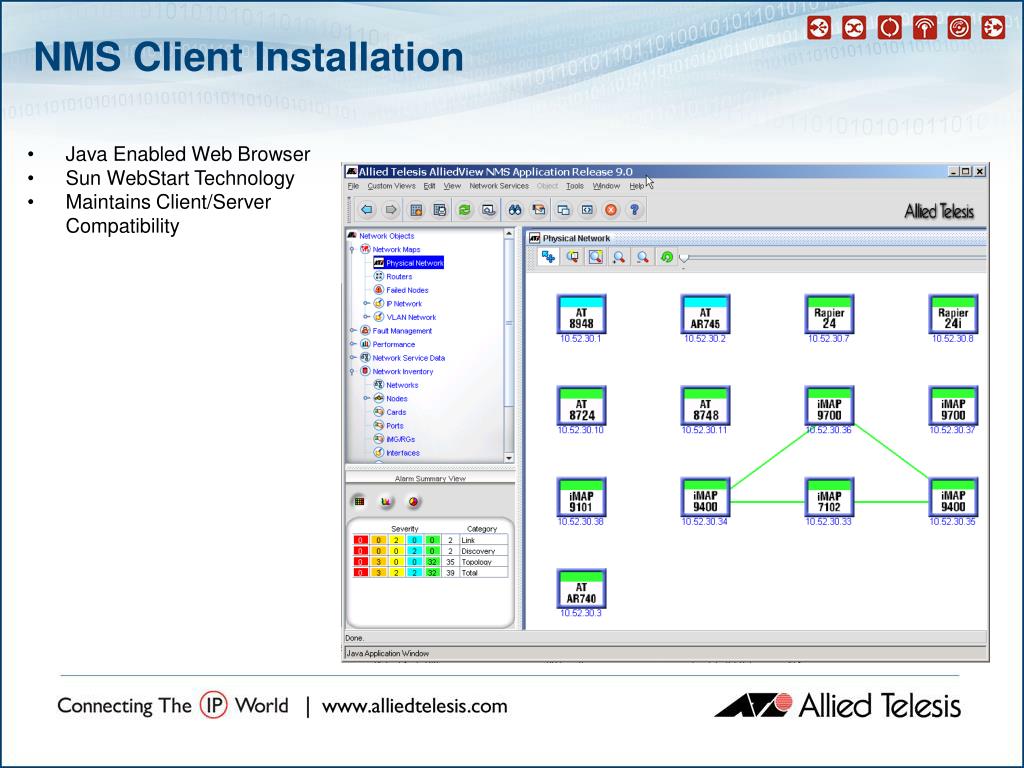Viewport: 1024px width, 768px height.
Task: Select the AT 8724 device node
Action: 581,406
